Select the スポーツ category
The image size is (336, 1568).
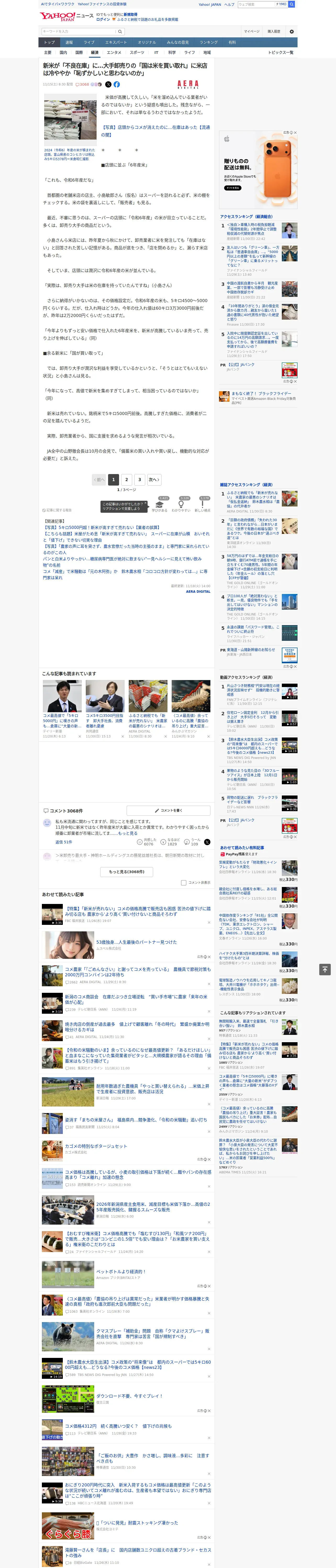tap(137, 52)
